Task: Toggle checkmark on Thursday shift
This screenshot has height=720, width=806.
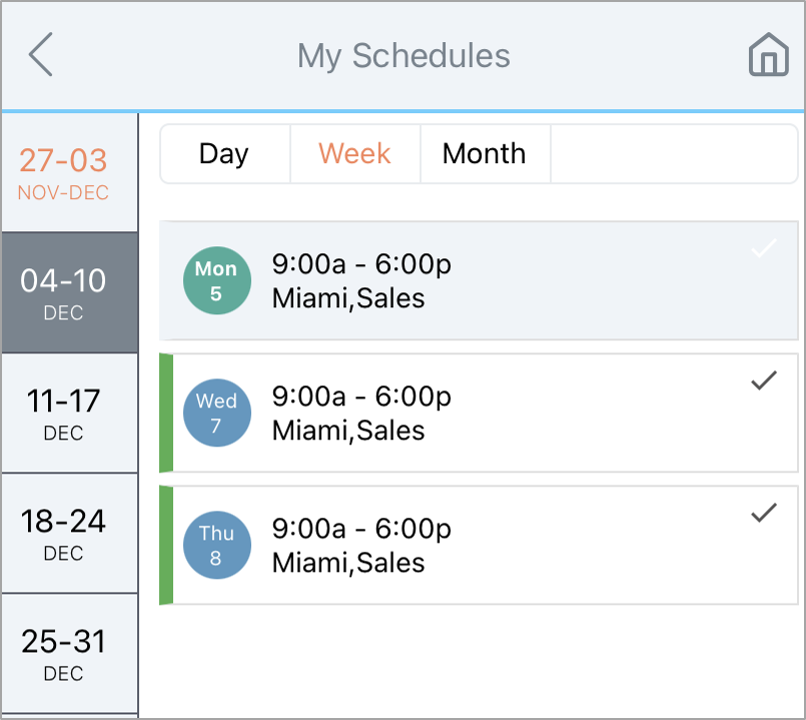Action: (764, 512)
